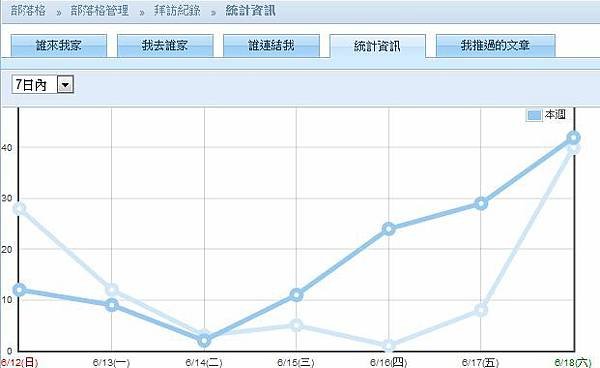The image size is (600, 368).
Task: Open the 部落格管理 breadcrumb link
Action: [99, 10]
